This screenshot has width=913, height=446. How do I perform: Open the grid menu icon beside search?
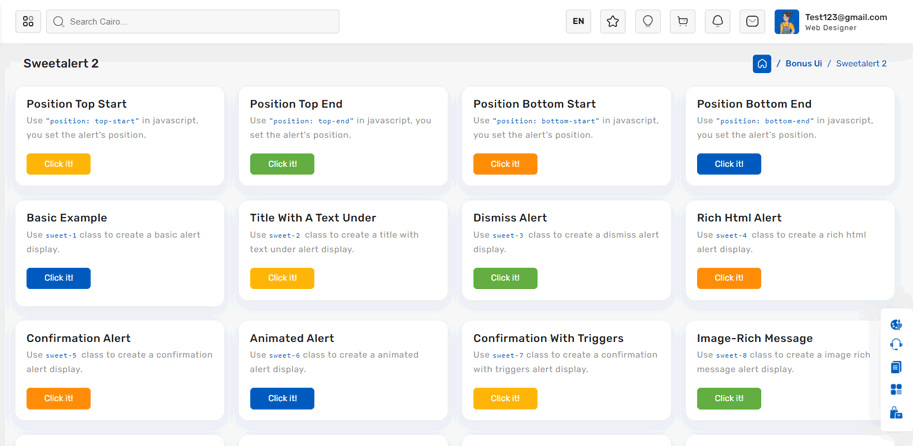point(28,22)
